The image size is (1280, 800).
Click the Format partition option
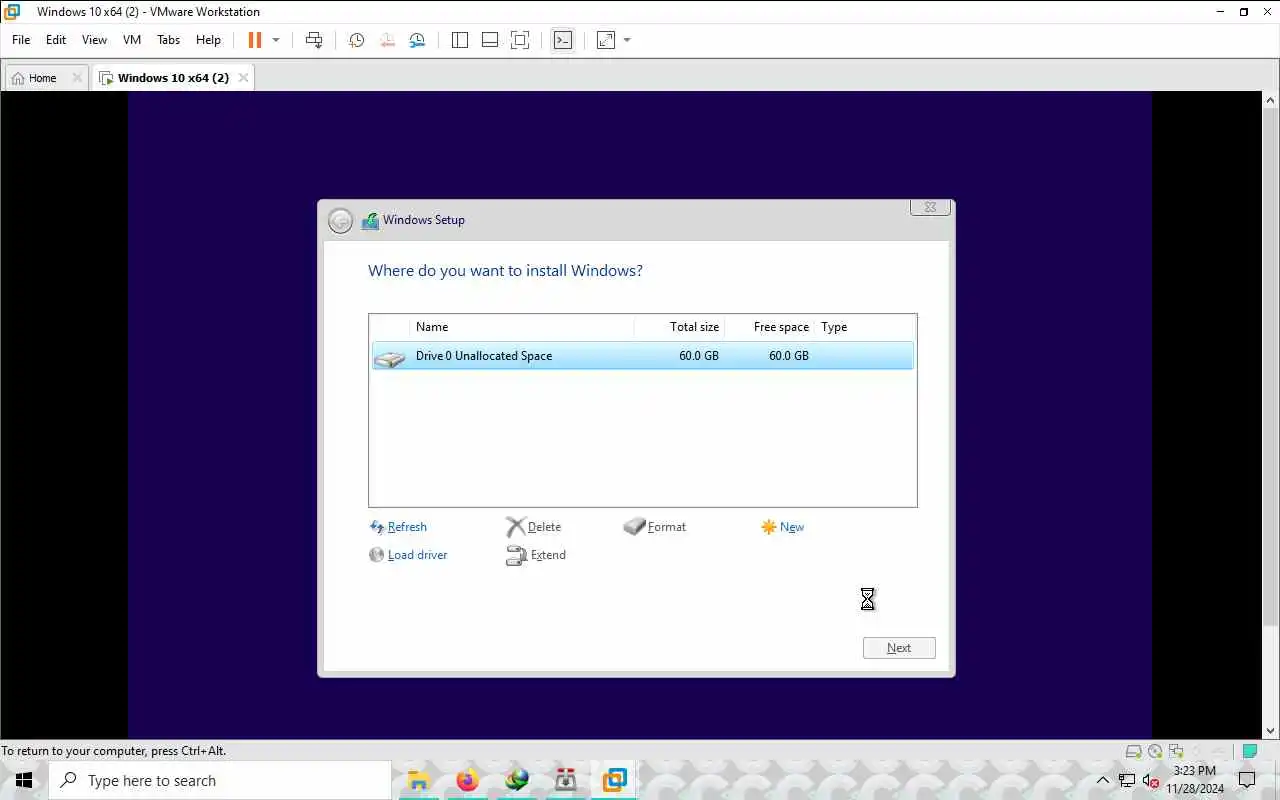pos(655,527)
